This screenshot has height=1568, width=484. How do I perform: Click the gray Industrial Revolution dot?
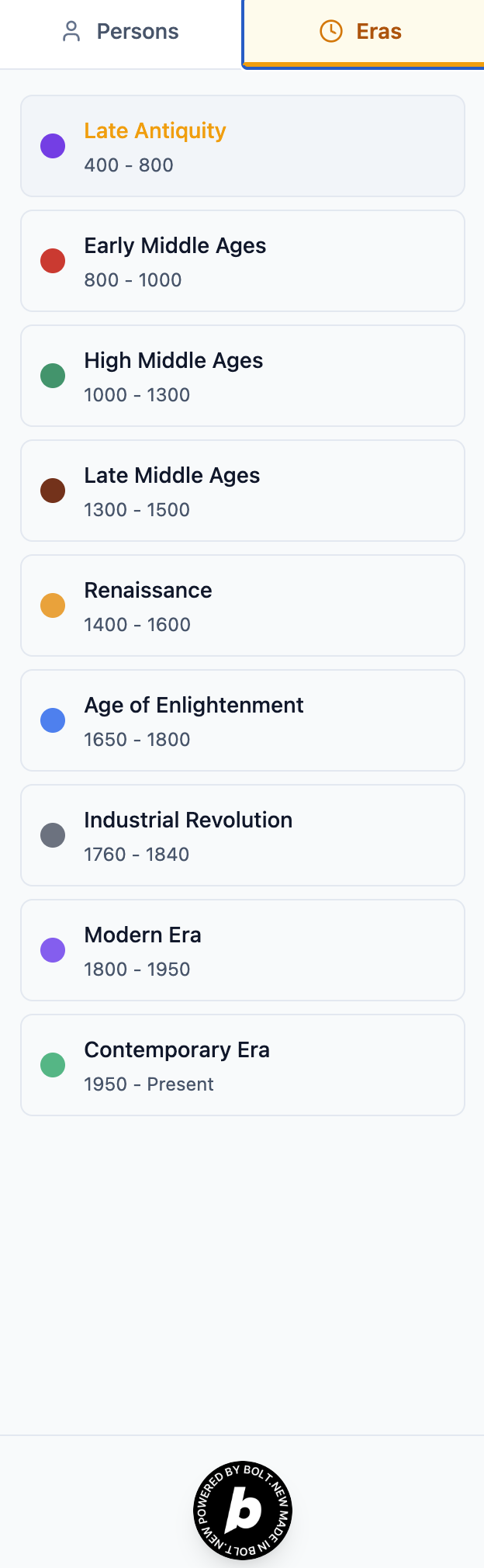(53, 835)
